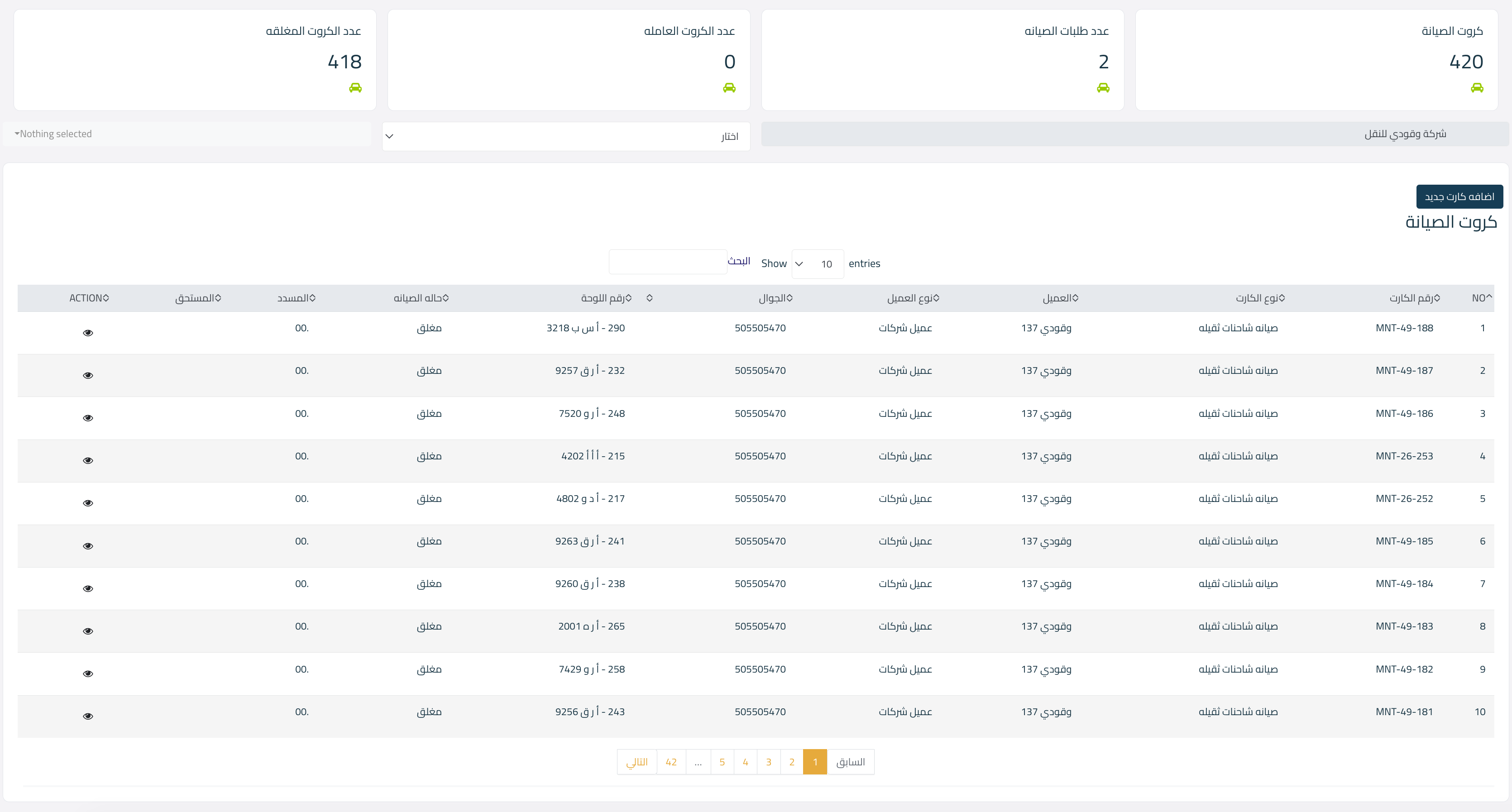
Task: Jump to last page 42
Action: pyautogui.click(x=671, y=762)
